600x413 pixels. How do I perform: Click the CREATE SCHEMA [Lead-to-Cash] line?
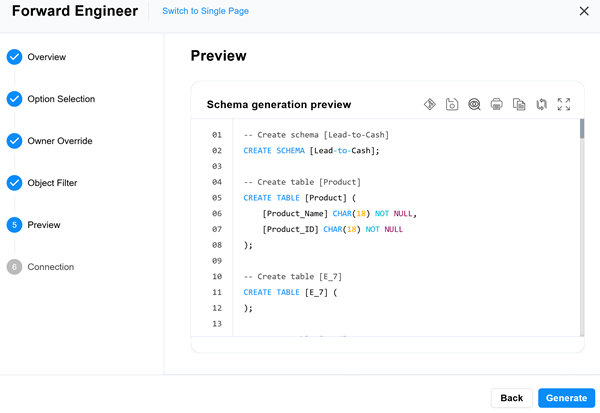coord(311,150)
